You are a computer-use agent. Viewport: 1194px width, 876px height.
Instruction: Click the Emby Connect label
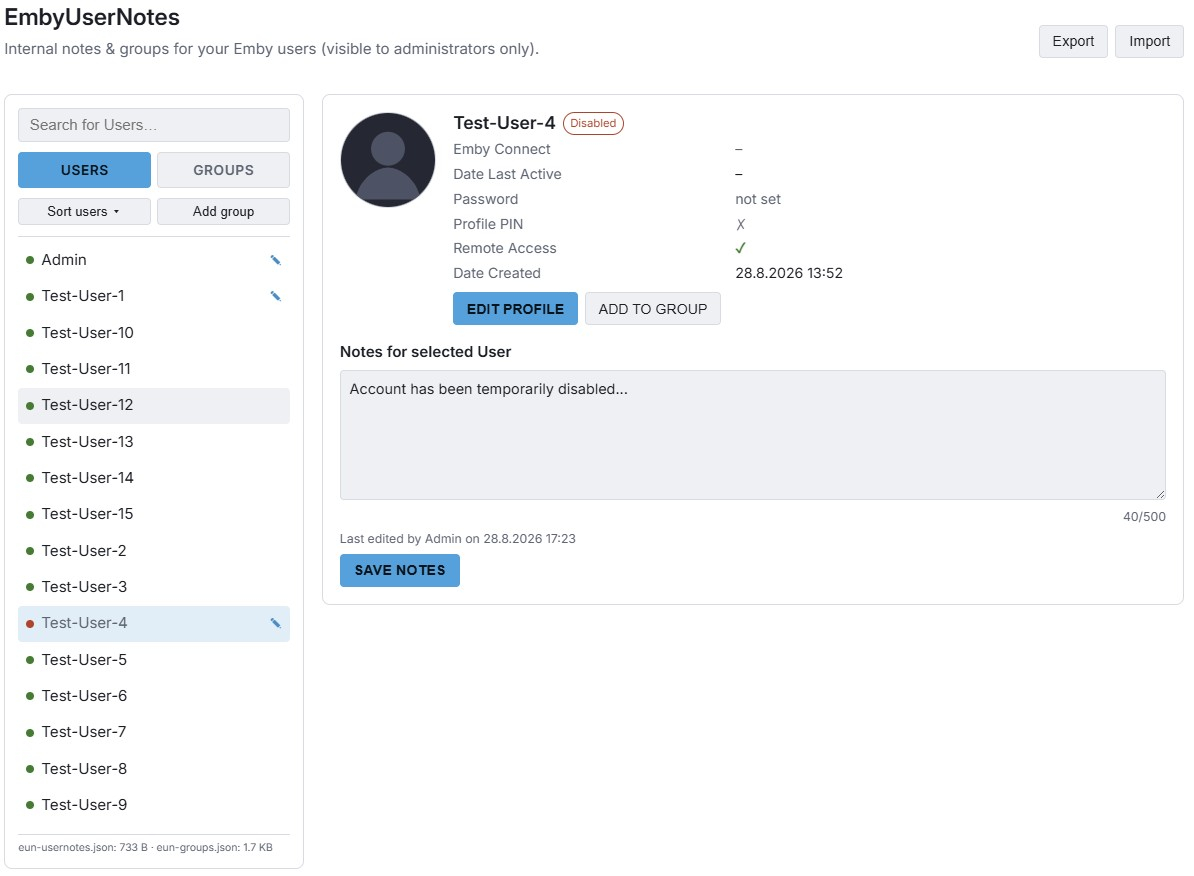pyautogui.click(x=502, y=149)
